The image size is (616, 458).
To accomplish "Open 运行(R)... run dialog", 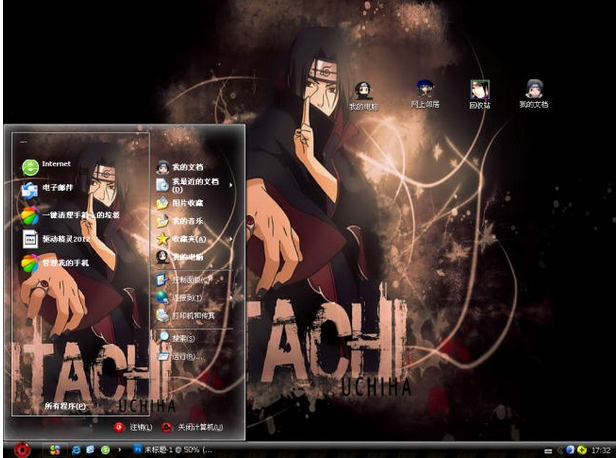I will click(x=180, y=357).
